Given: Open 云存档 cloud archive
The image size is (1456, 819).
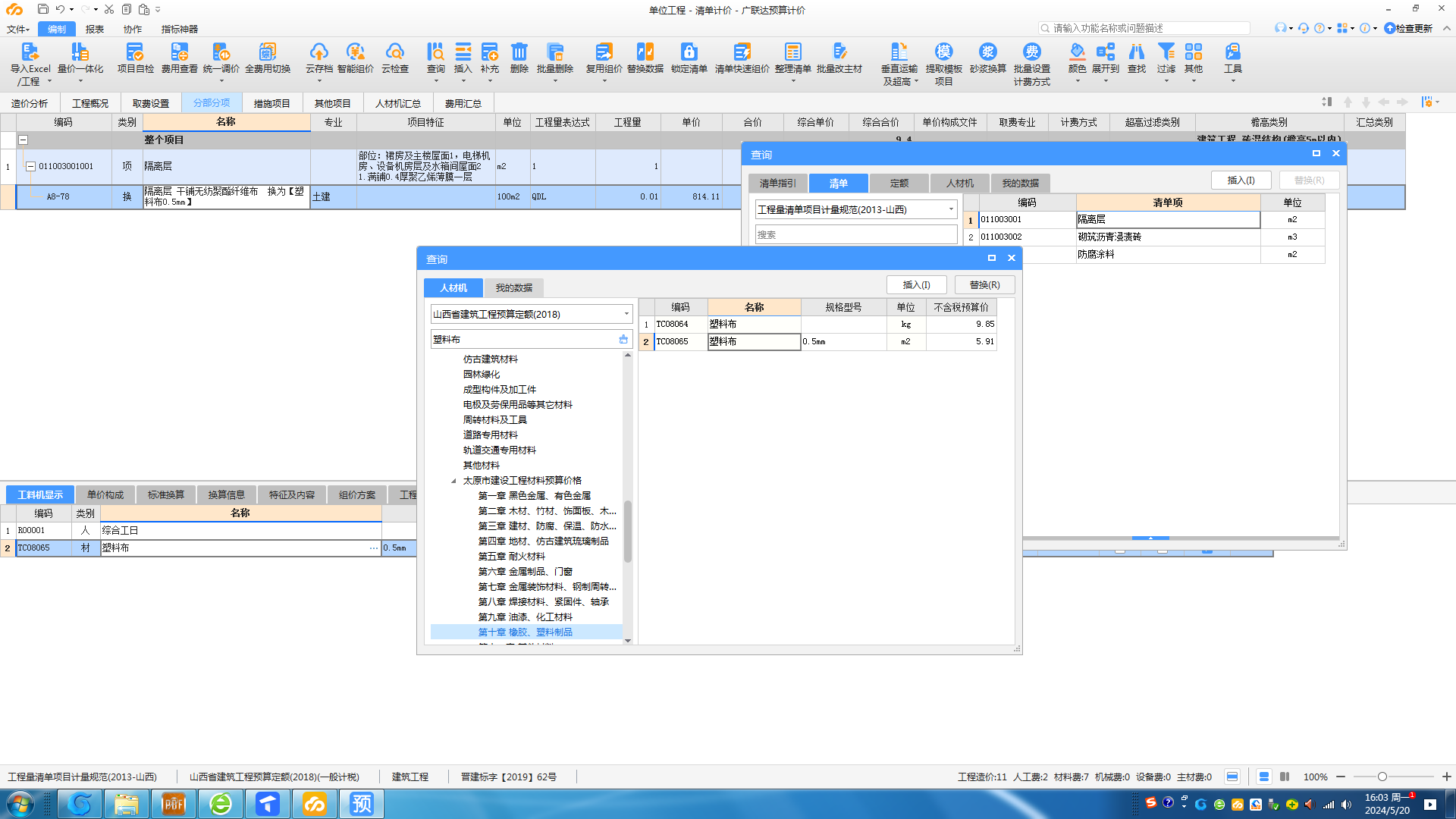Looking at the screenshot, I should click(x=318, y=59).
